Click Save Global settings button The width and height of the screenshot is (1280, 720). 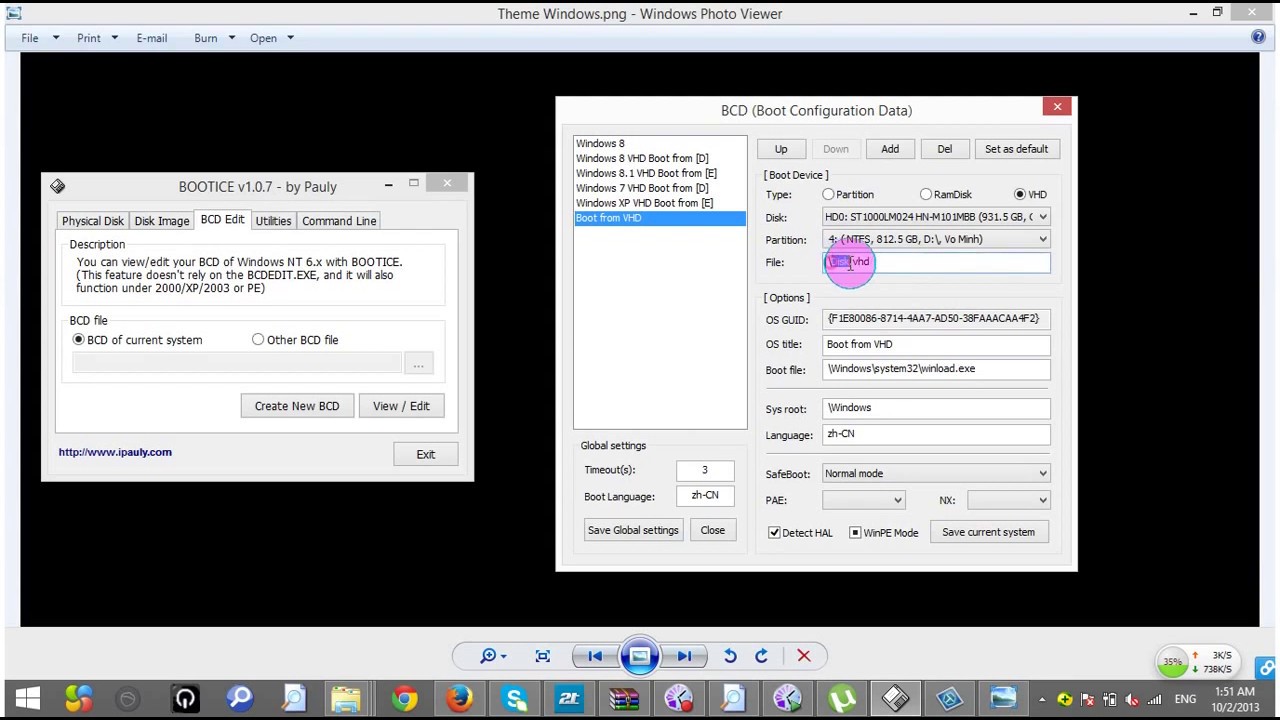coord(633,530)
